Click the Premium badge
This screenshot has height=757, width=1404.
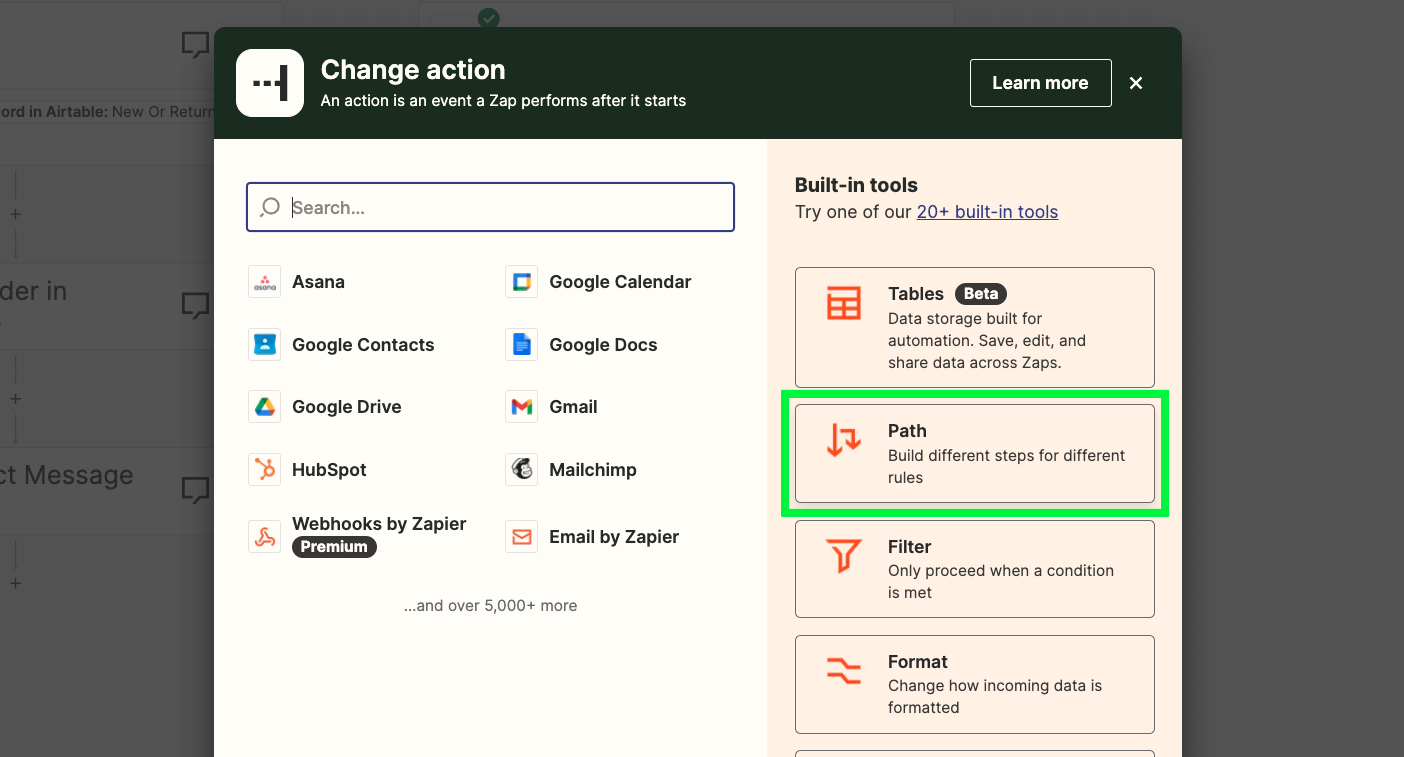tap(334, 547)
